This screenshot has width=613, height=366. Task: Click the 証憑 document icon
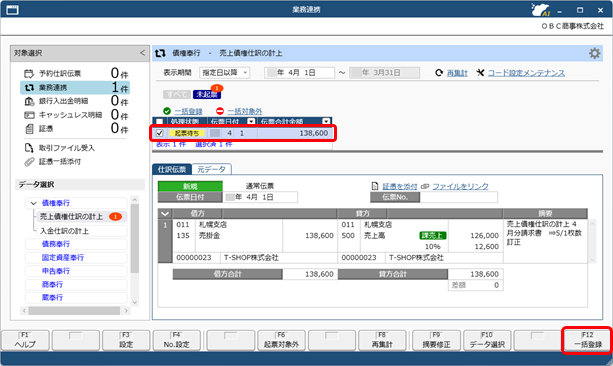pyautogui.click(x=29, y=129)
